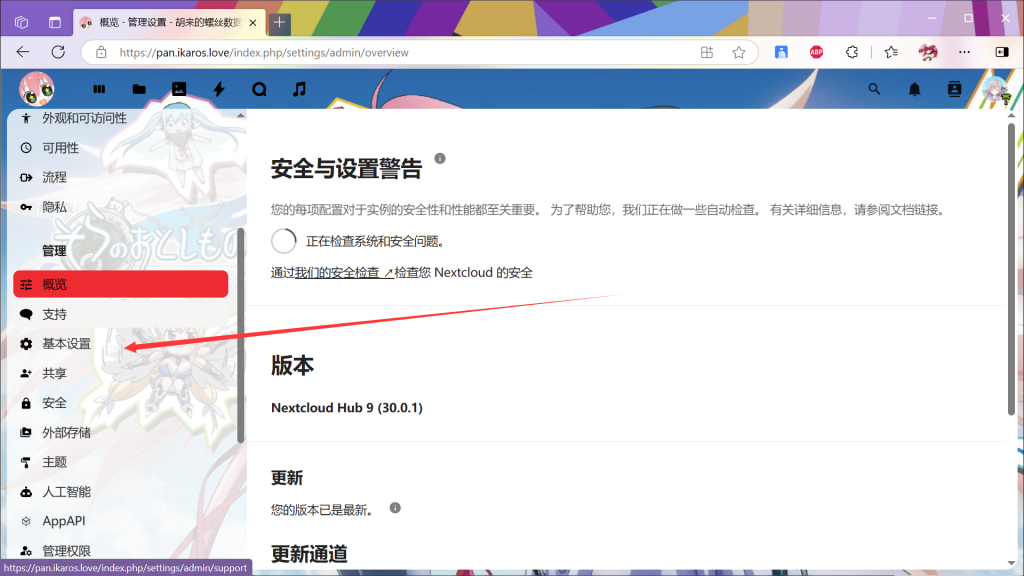Screen dimensions: 1024x576
Task: Open tab actions menu icon
Action: click(55, 23)
